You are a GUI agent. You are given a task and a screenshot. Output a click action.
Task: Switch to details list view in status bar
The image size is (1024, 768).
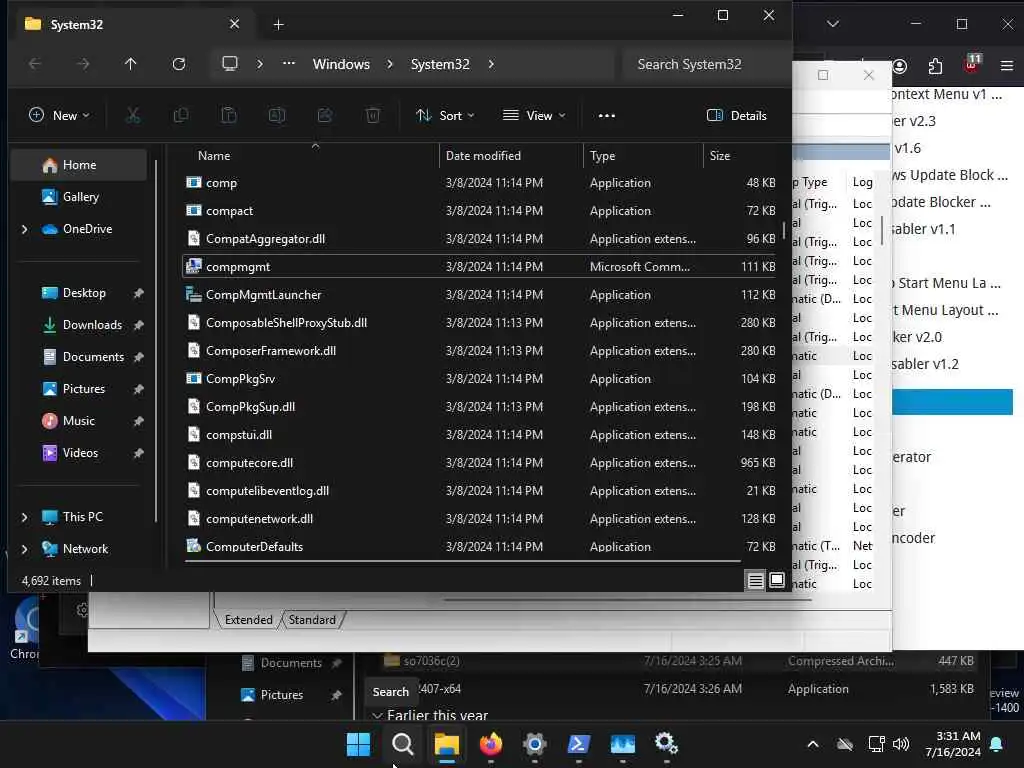pyautogui.click(x=756, y=580)
